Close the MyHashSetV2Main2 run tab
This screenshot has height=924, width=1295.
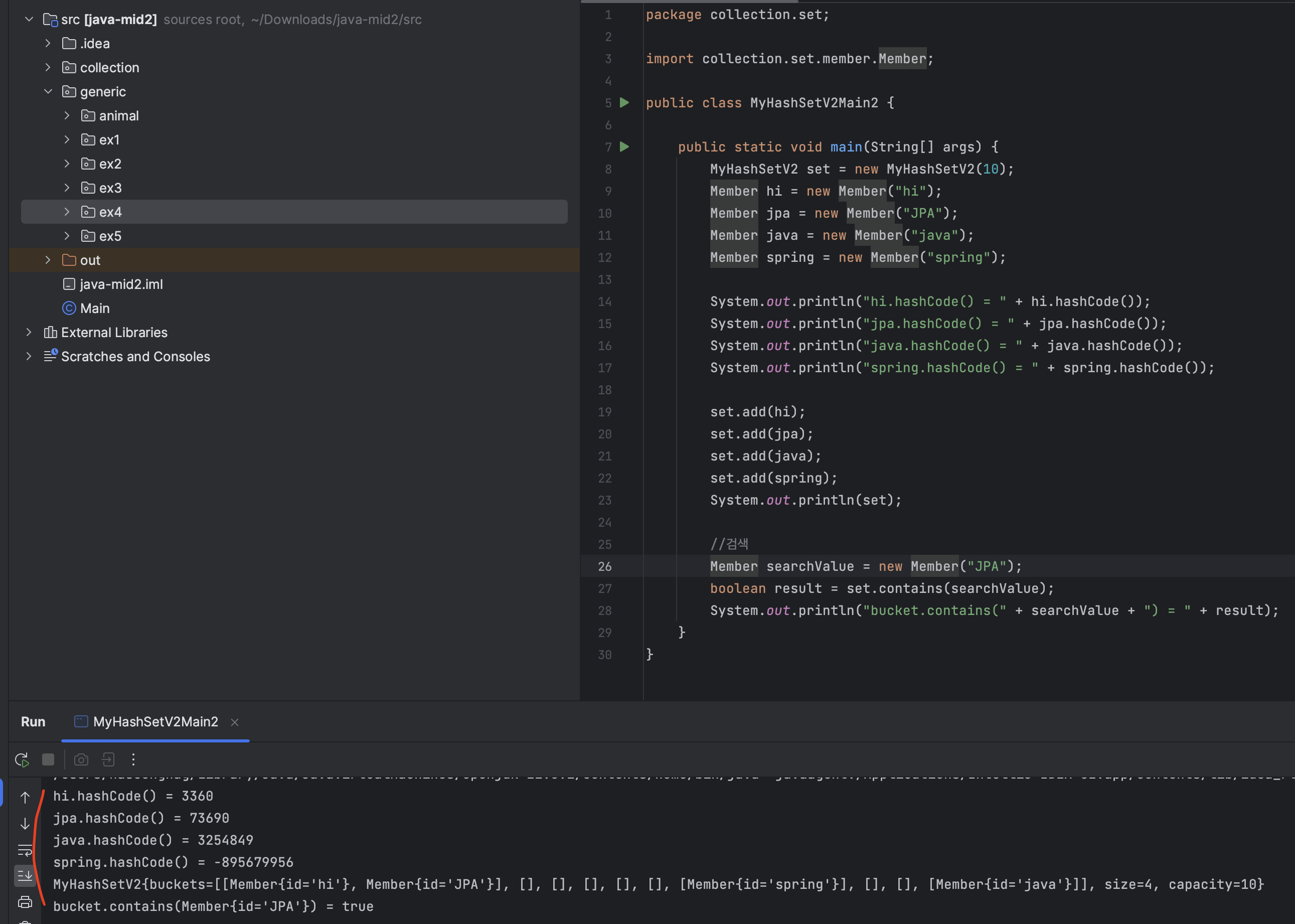click(234, 722)
